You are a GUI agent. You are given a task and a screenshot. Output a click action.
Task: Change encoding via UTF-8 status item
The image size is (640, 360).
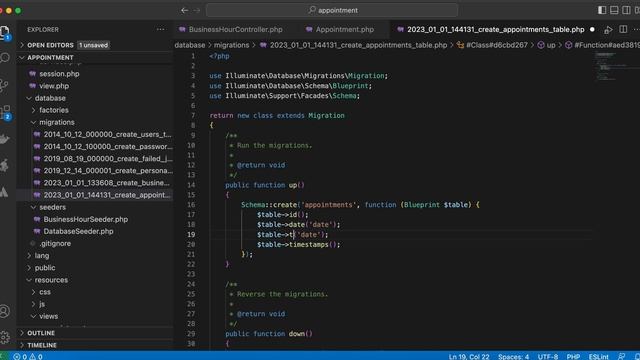(548, 356)
